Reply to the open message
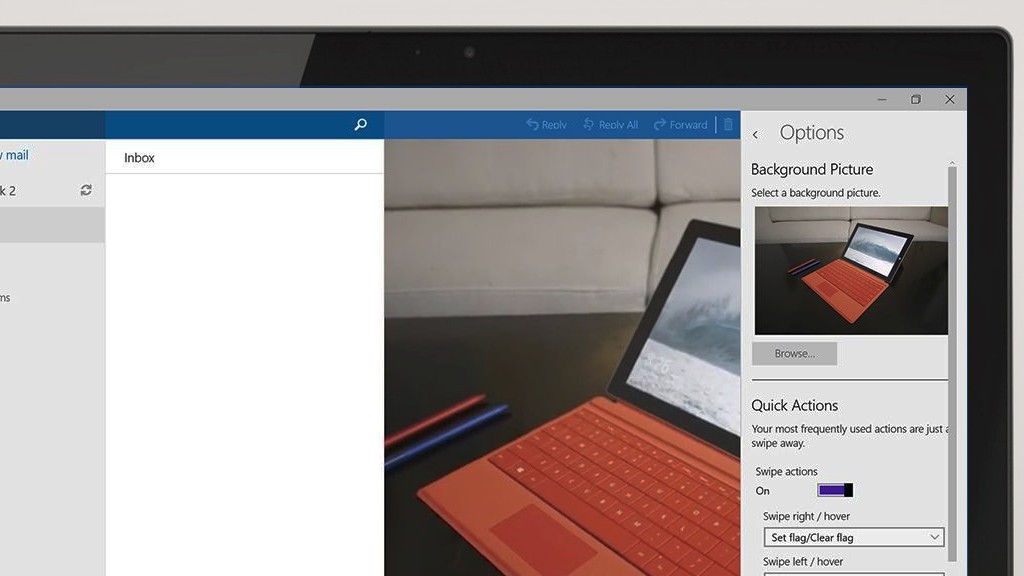 tap(546, 124)
